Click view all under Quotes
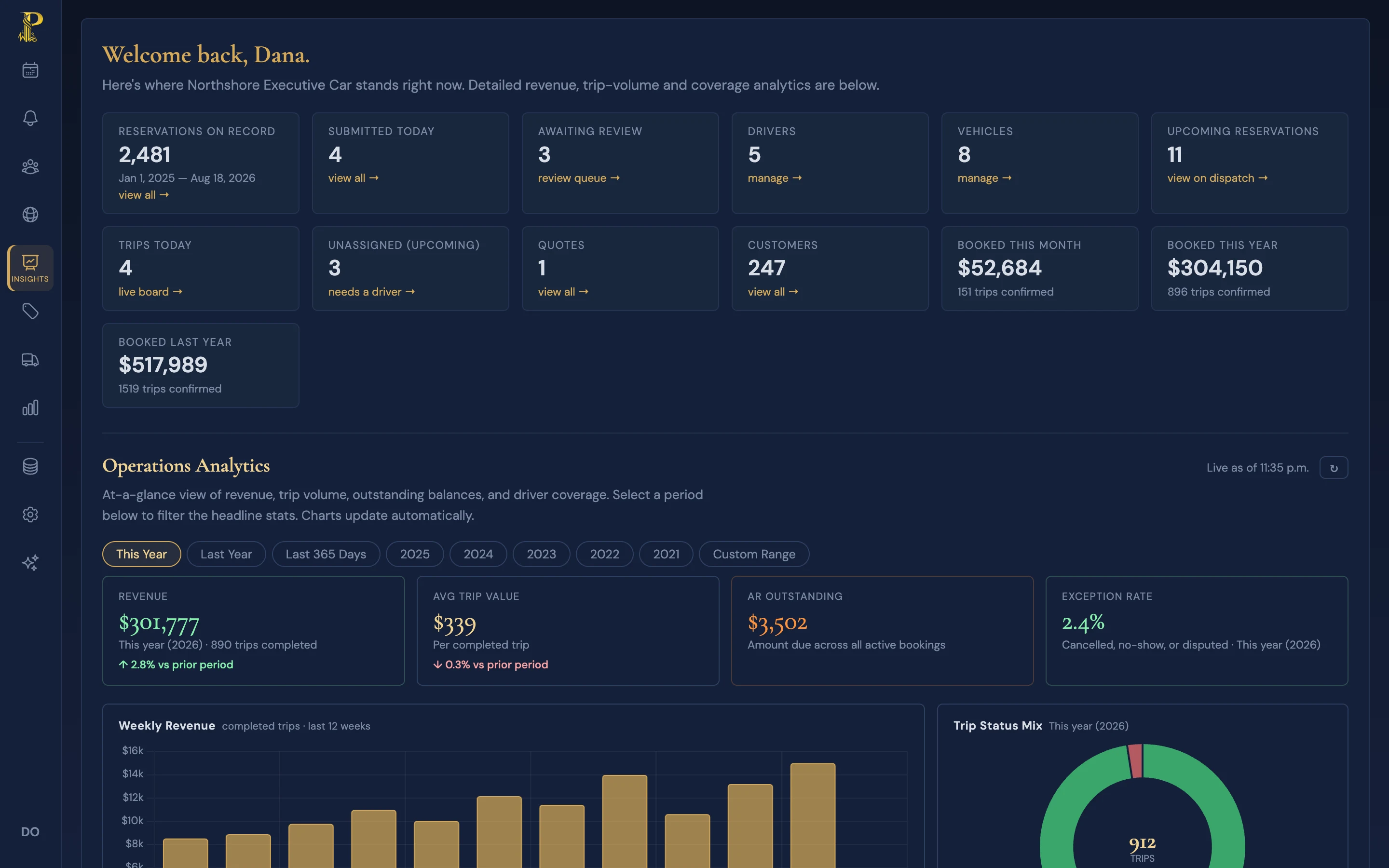This screenshot has height=868, width=1389. [562, 292]
